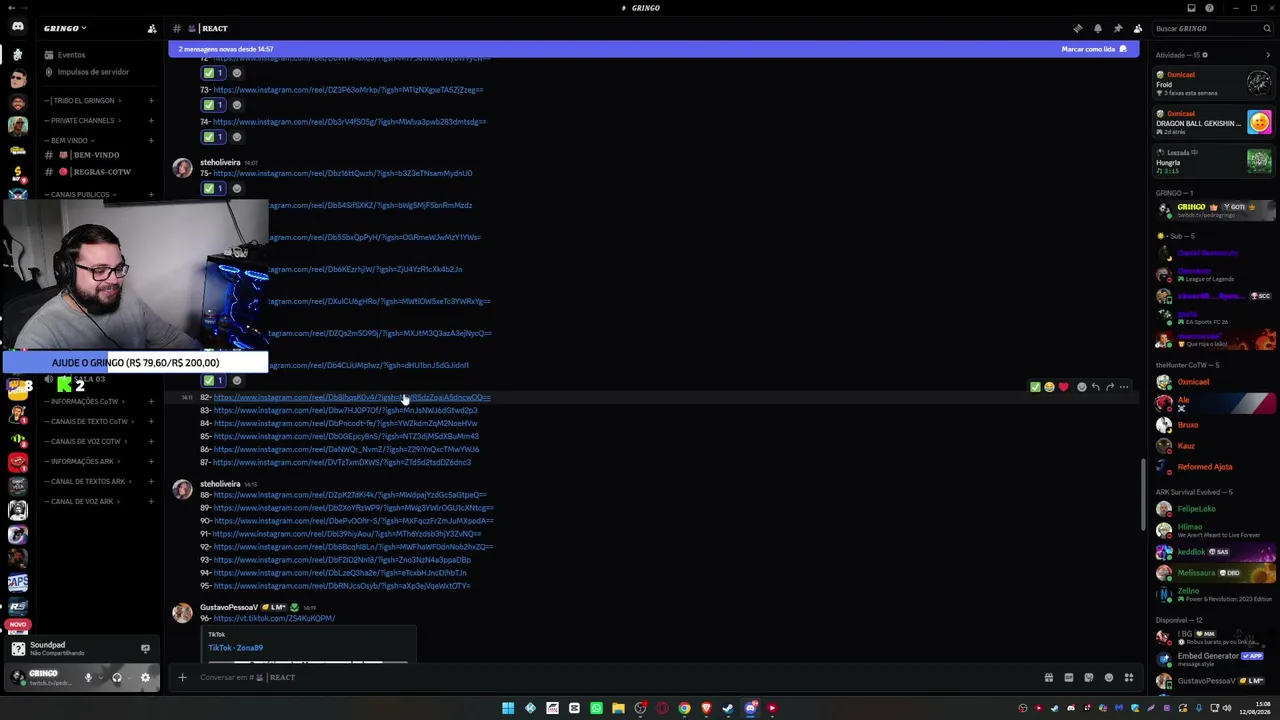Image resolution: width=1280 pixels, height=720 pixels.
Task: Open GRINGO server dropdown menu
Action: [x=65, y=29]
